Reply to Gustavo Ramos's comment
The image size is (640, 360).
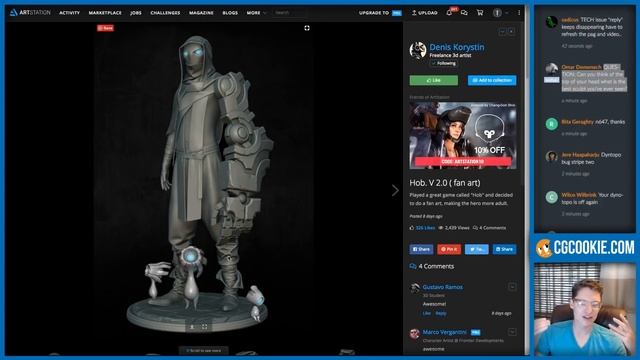(441, 313)
